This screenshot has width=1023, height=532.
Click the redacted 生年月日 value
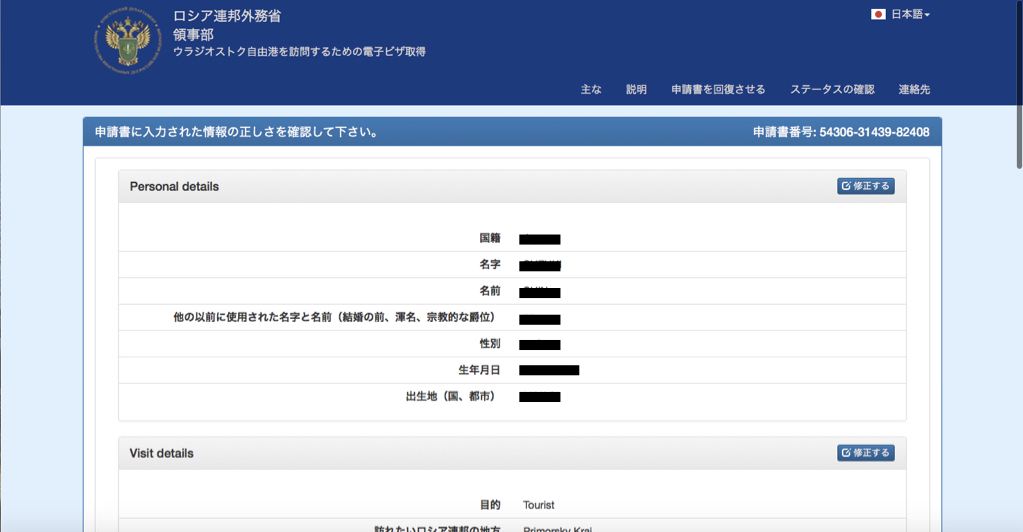coord(549,370)
